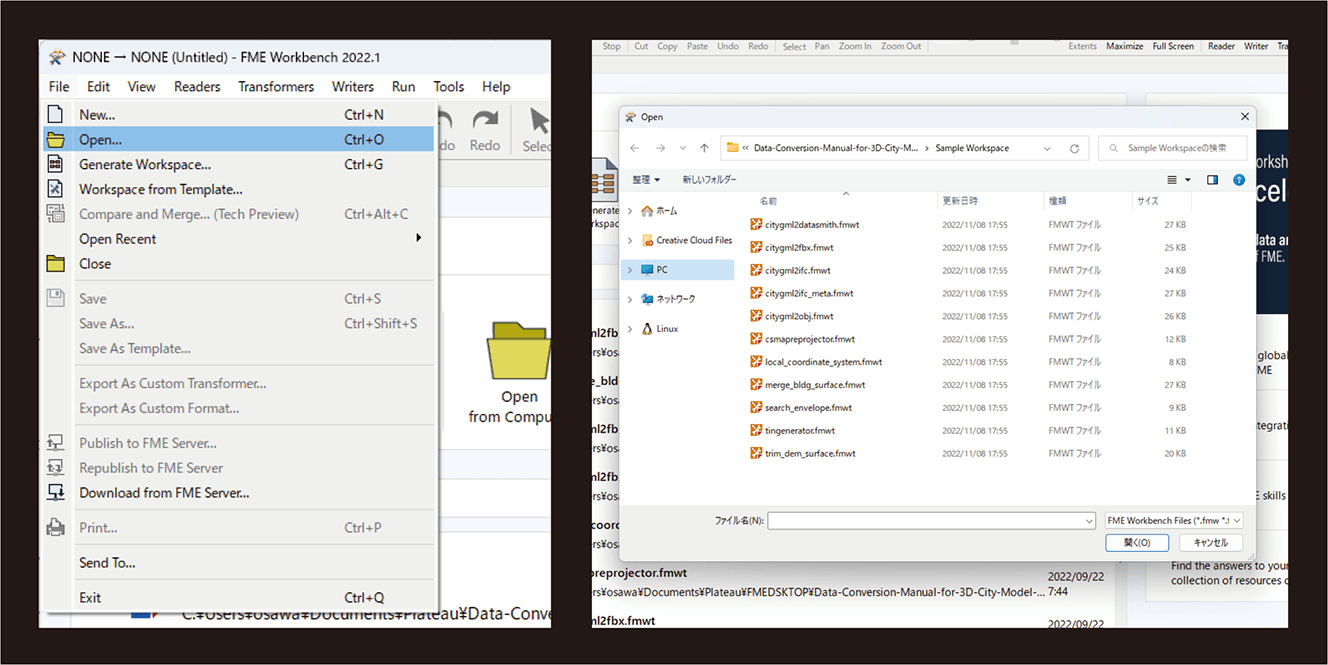Expand the PC tree node
The height and width of the screenshot is (665, 1328).
coord(630,270)
